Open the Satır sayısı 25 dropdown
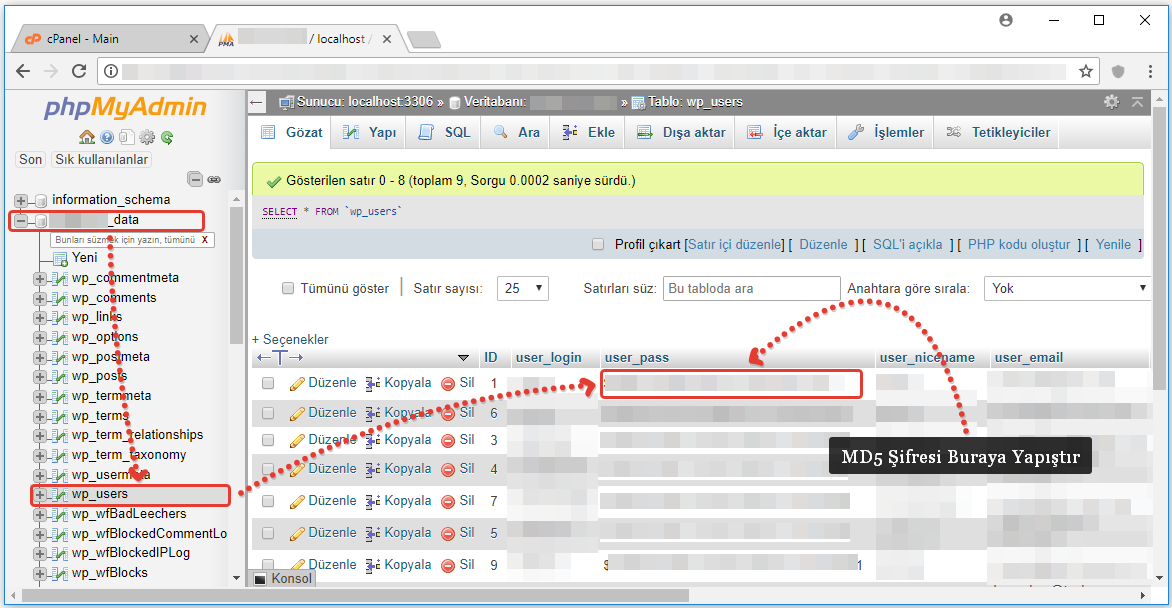1172x608 pixels. coord(525,288)
